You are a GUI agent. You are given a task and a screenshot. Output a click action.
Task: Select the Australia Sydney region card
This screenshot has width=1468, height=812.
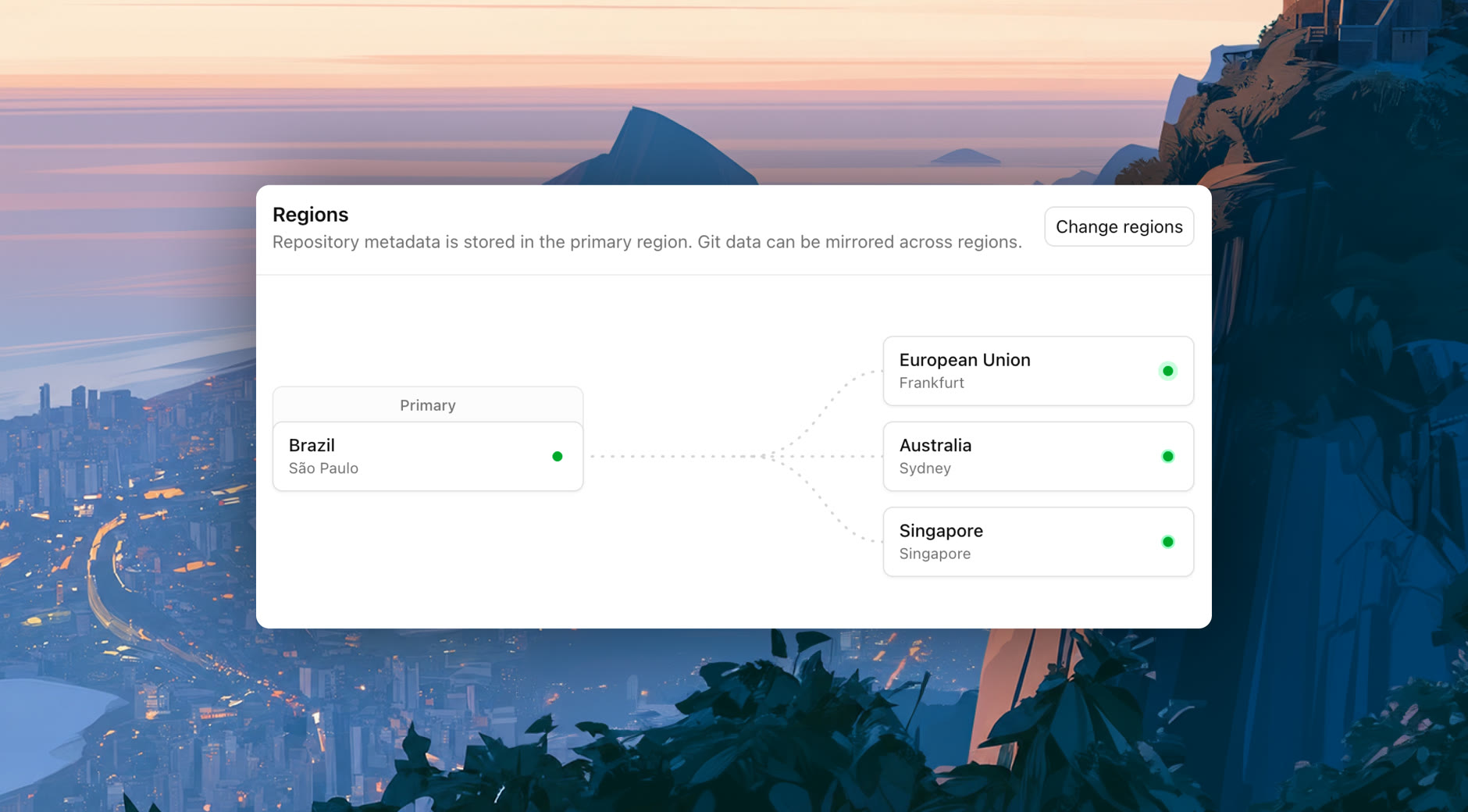(x=1039, y=457)
